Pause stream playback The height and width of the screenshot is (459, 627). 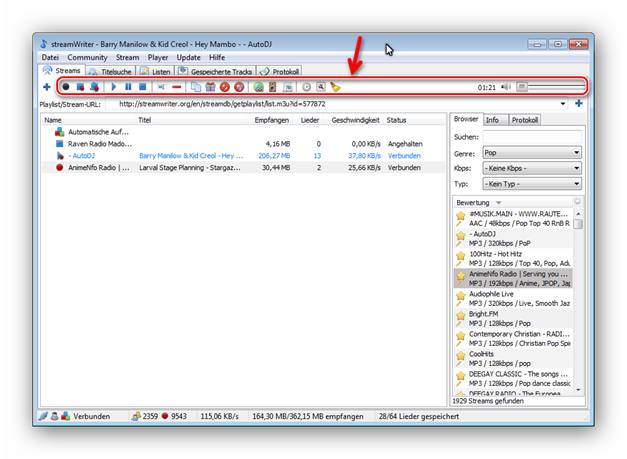(128, 86)
